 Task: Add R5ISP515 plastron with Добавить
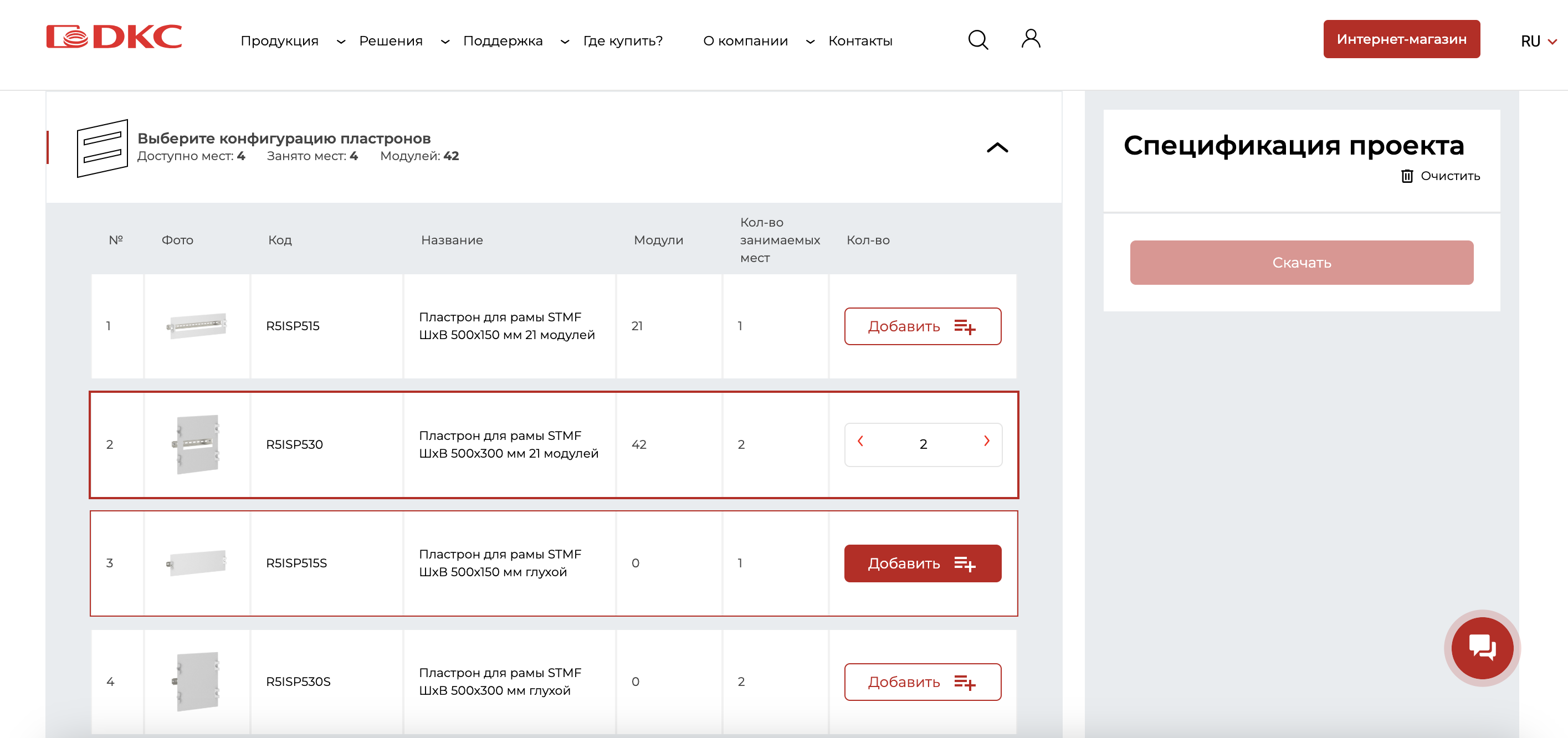tap(922, 326)
